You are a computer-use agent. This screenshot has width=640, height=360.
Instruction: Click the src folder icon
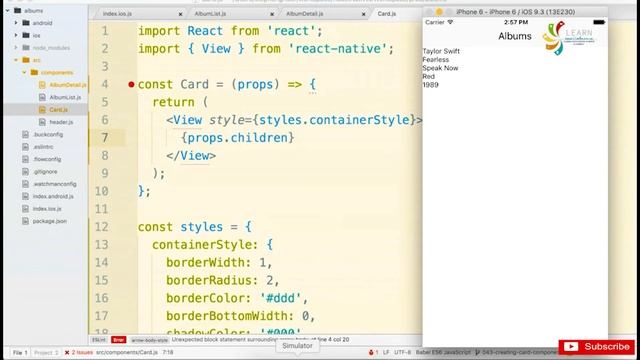pos(26,60)
